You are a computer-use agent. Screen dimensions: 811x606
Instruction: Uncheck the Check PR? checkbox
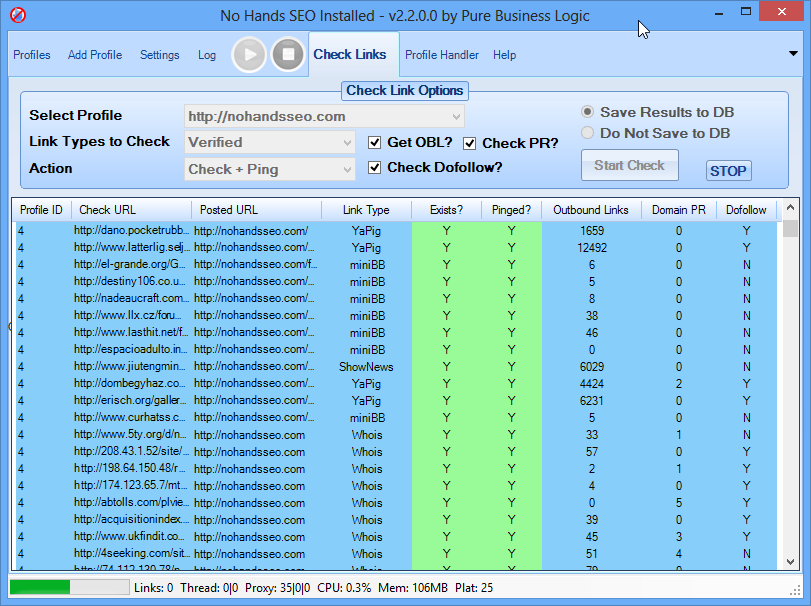point(470,143)
